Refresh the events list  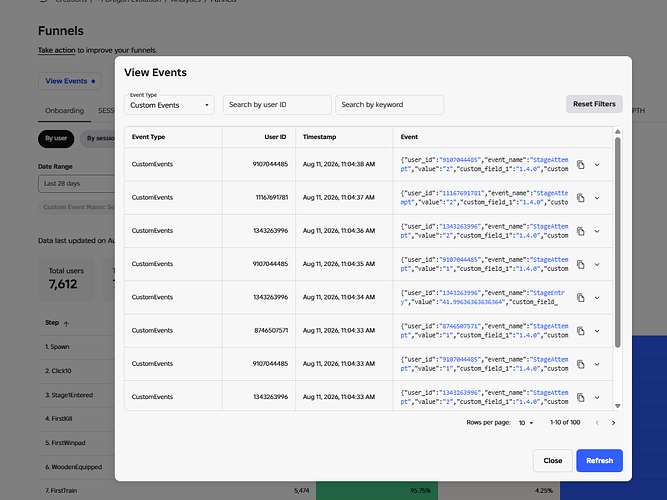[x=599, y=460]
